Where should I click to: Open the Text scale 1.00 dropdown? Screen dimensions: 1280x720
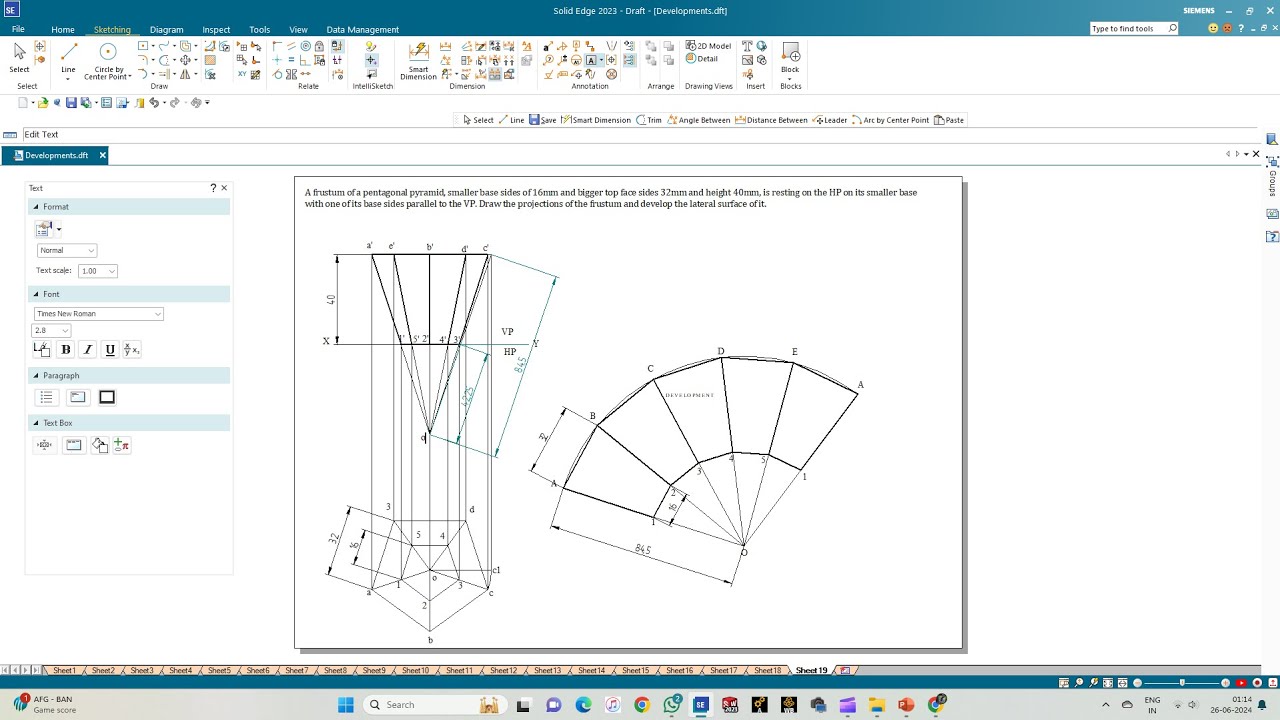[98, 271]
